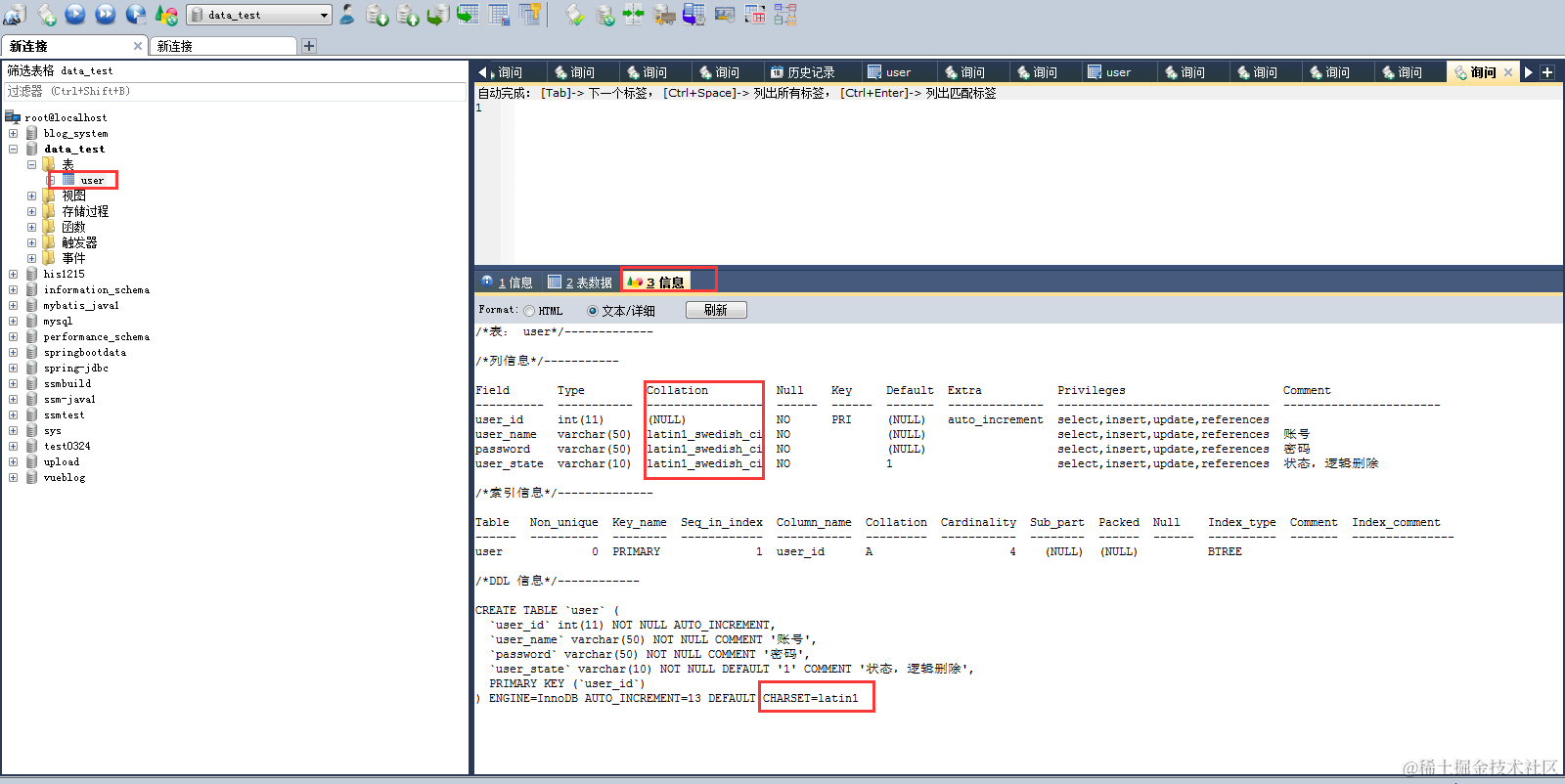1565x784 pixels.
Task: Click the notification services icon
Action: 725,15
